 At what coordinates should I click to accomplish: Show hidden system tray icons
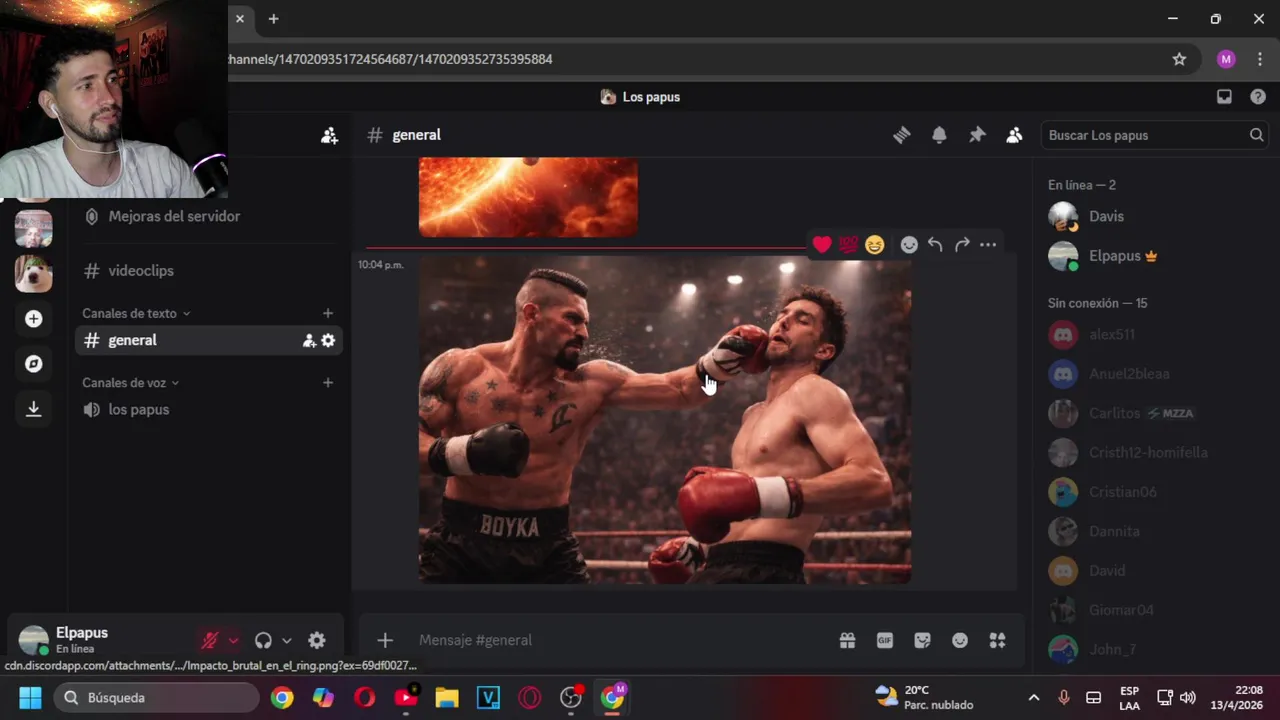pos(1034,697)
